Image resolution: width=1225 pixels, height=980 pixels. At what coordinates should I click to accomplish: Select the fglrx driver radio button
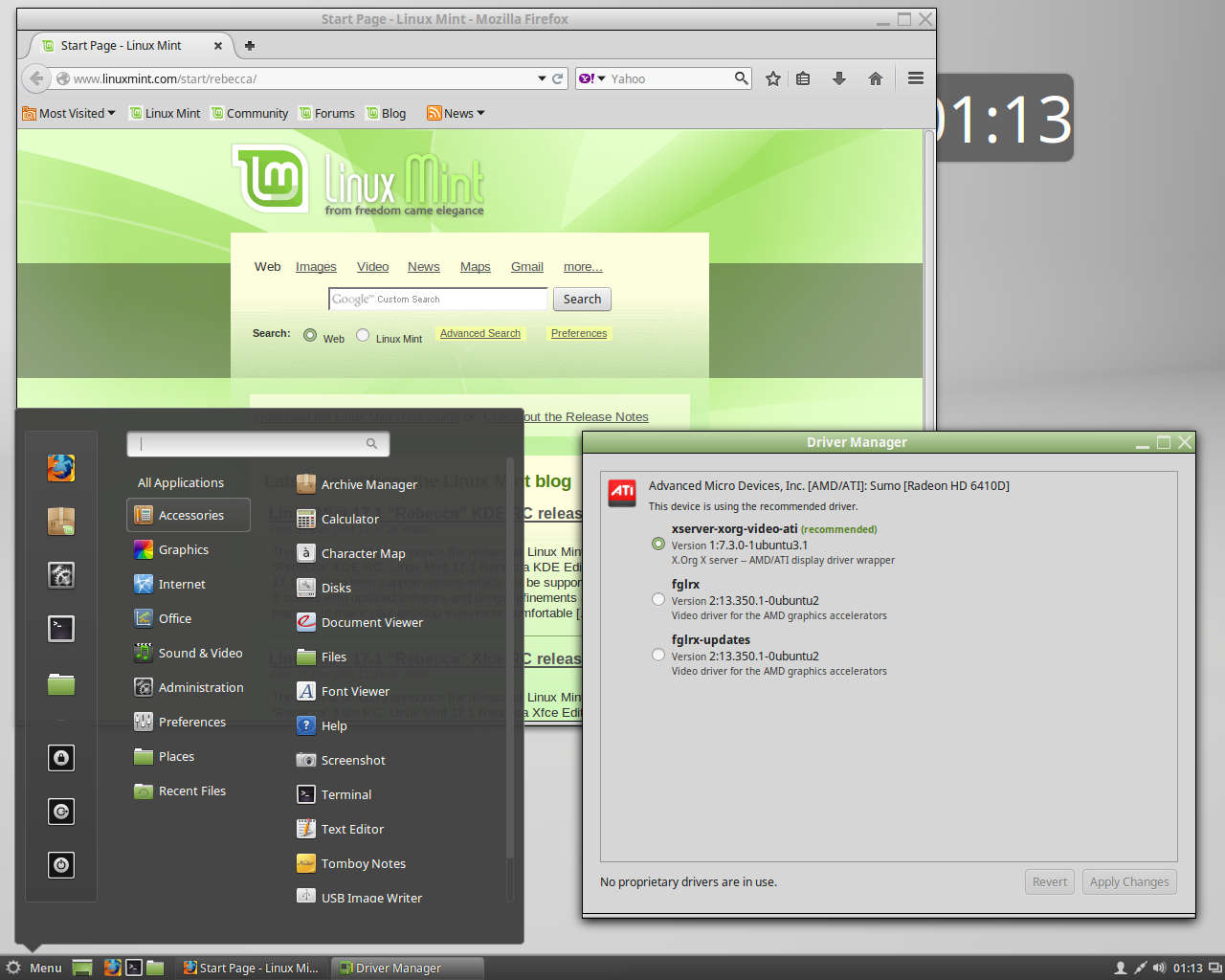pyautogui.click(x=657, y=599)
